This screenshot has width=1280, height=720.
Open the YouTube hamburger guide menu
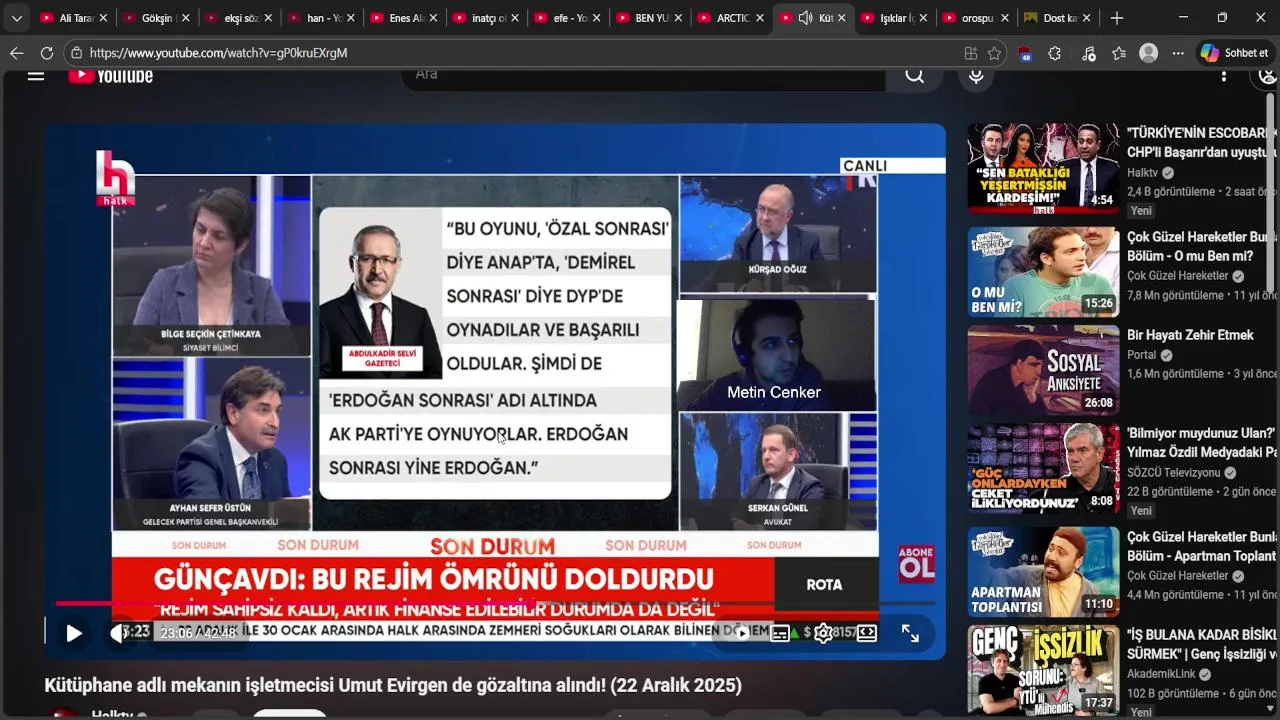click(x=36, y=75)
